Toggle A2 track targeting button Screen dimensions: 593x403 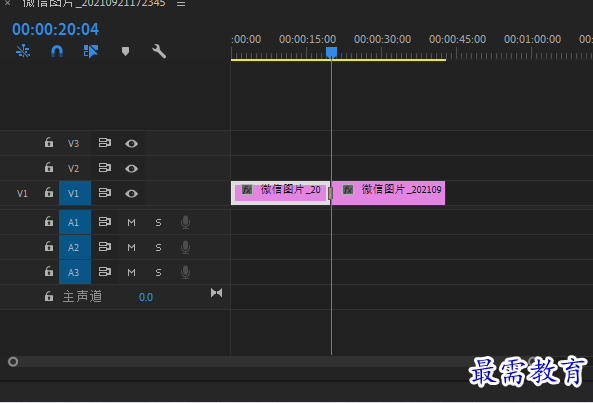click(75, 247)
